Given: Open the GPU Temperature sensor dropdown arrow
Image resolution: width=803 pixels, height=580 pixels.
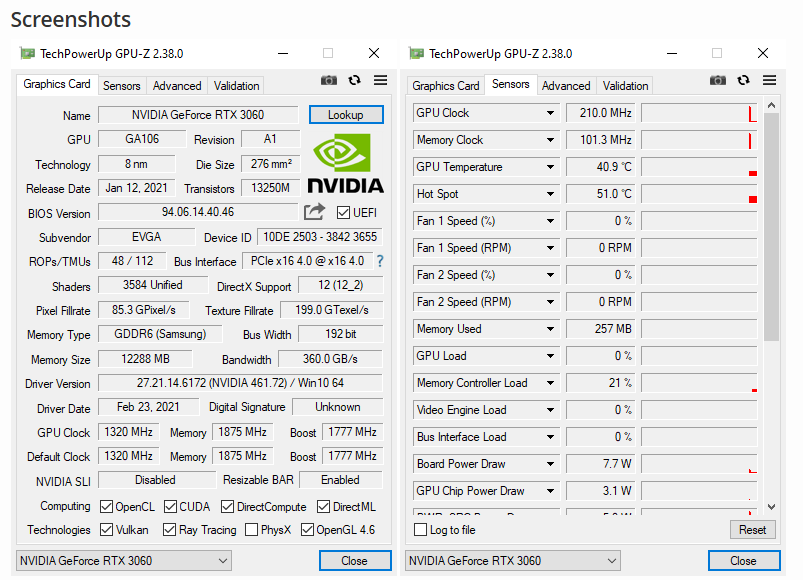Looking at the screenshot, I should coord(550,167).
